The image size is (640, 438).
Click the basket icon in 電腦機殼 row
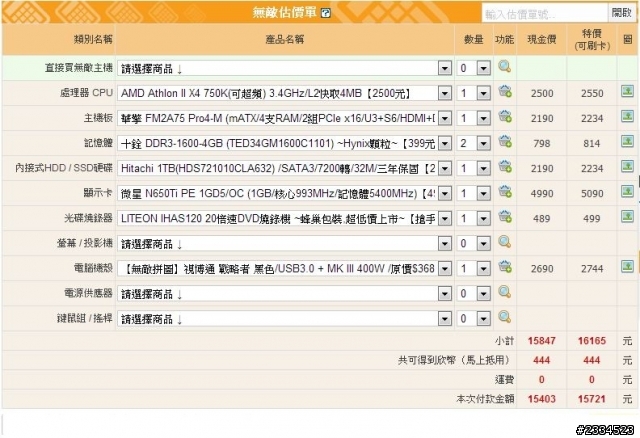click(x=505, y=267)
